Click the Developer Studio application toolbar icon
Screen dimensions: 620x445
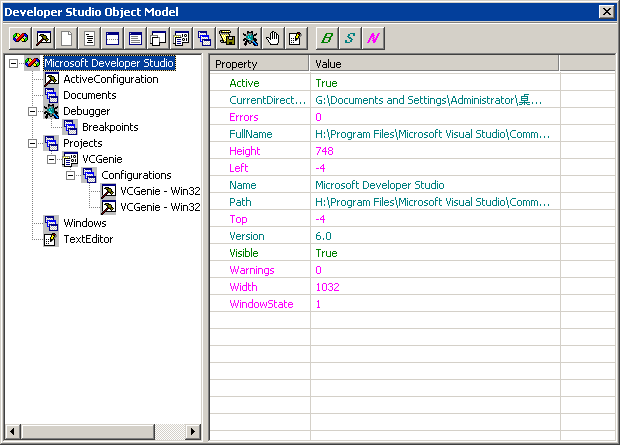(20, 38)
